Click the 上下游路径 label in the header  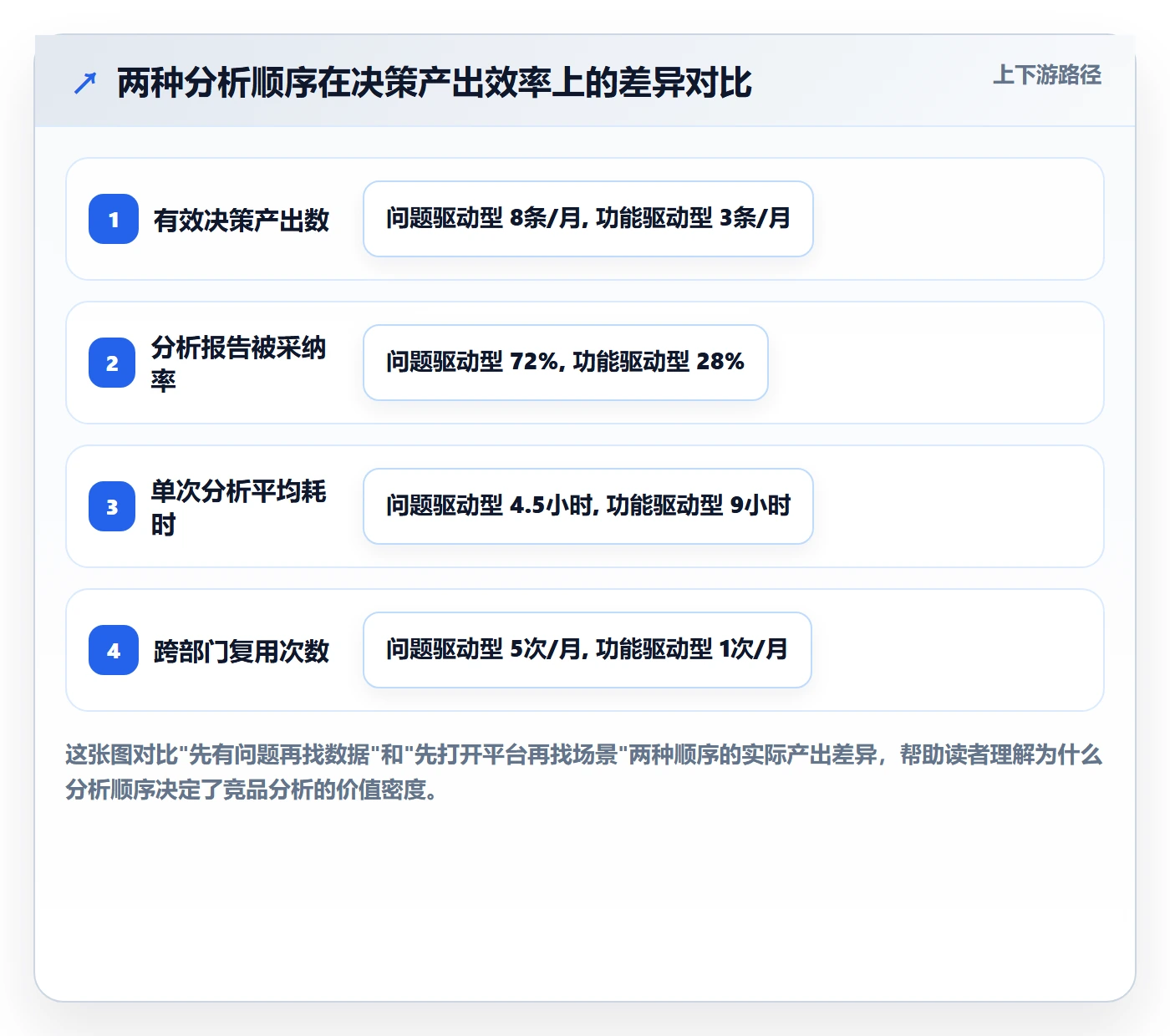[x=1046, y=75]
